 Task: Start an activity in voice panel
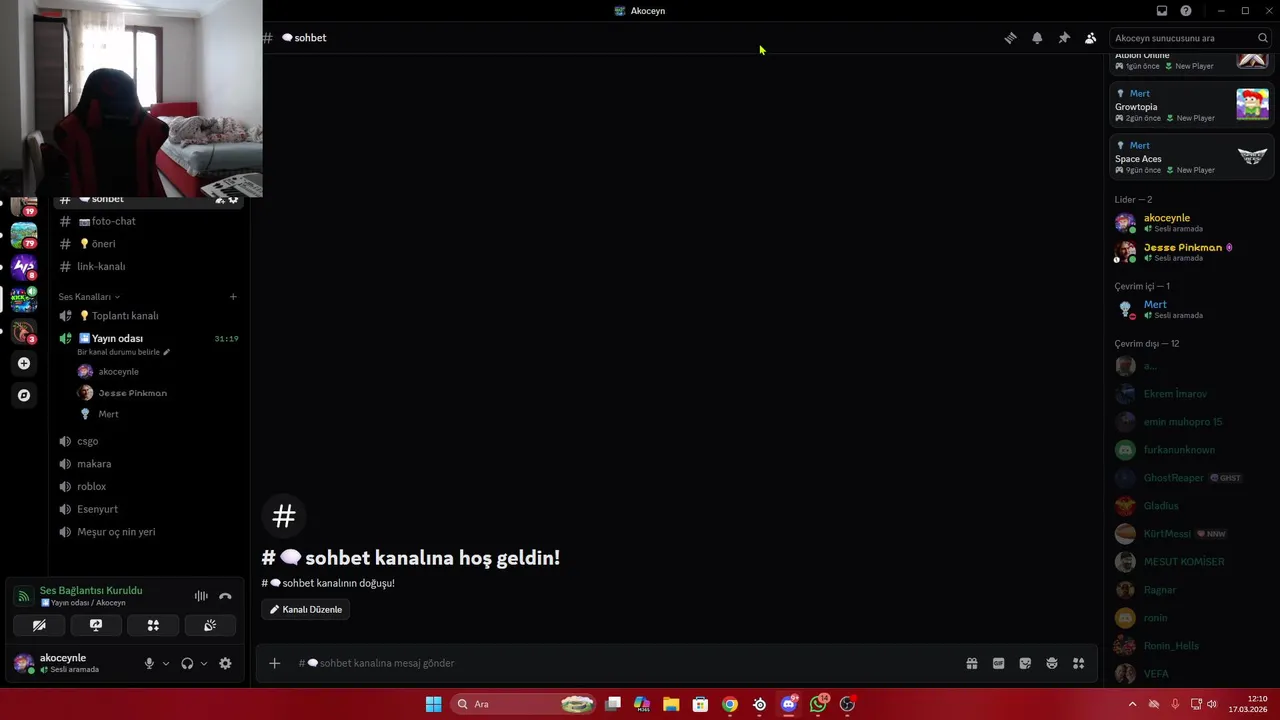pos(153,625)
